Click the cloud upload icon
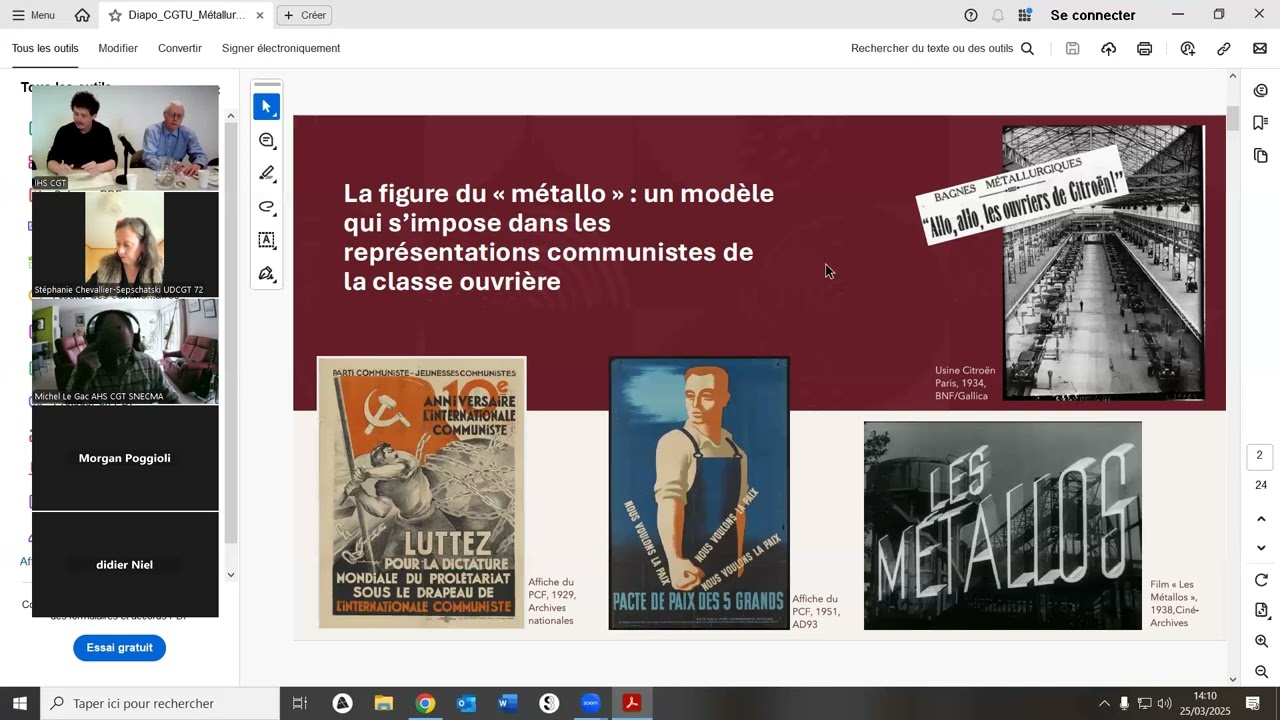 [x=1108, y=48]
